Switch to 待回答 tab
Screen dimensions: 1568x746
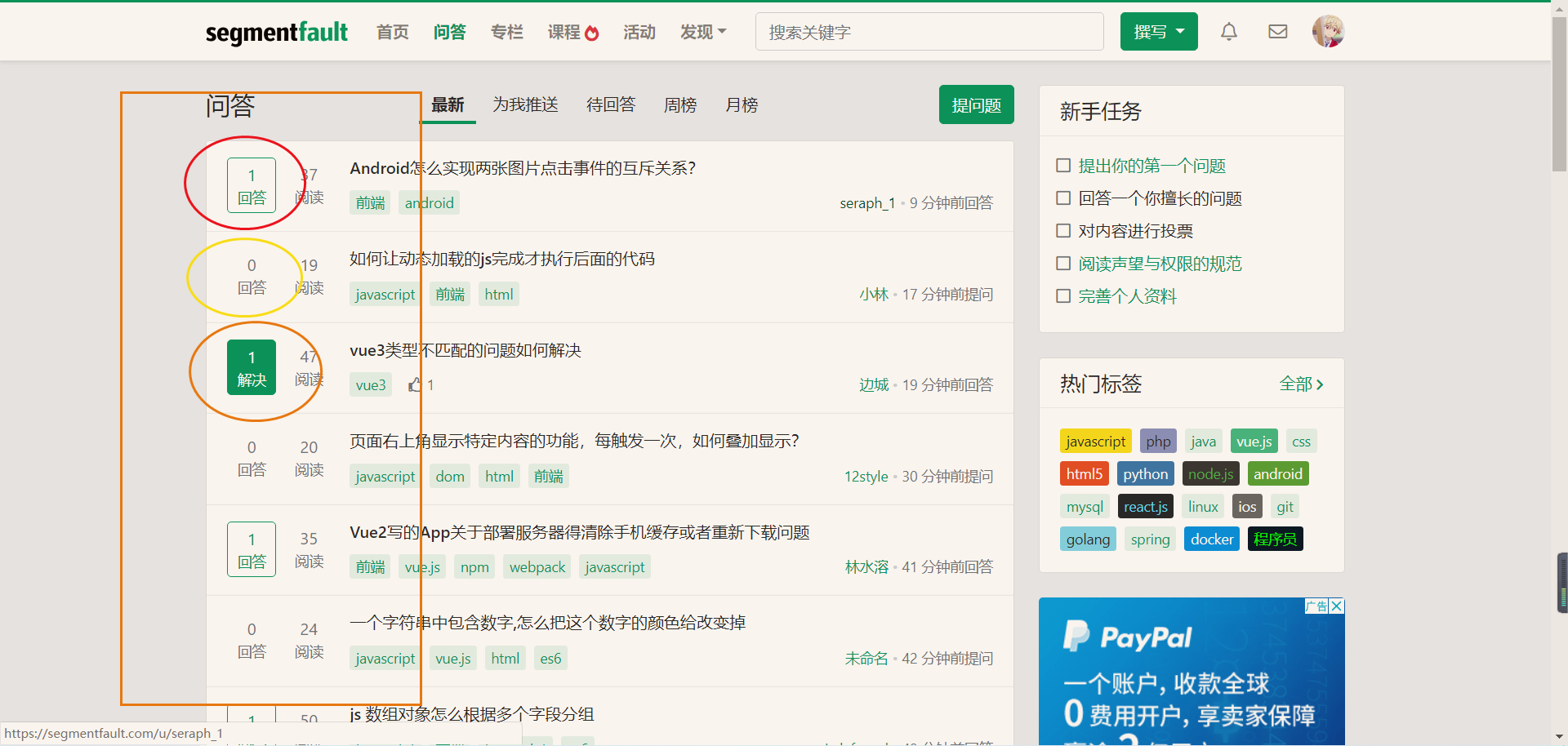pyautogui.click(x=611, y=104)
